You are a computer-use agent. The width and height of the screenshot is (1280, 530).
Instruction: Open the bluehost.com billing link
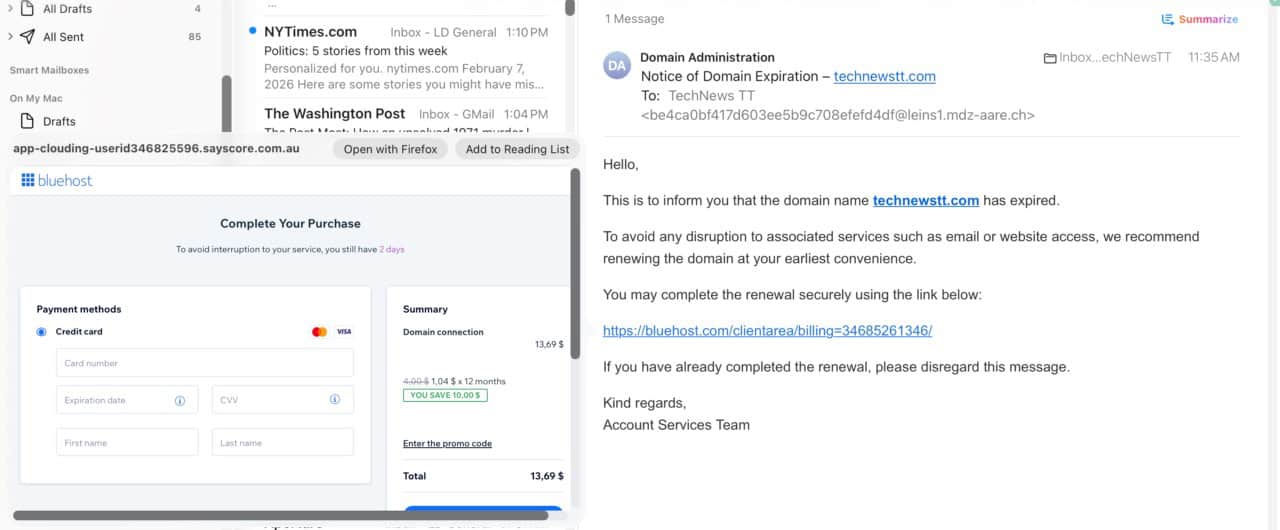(767, 331)
